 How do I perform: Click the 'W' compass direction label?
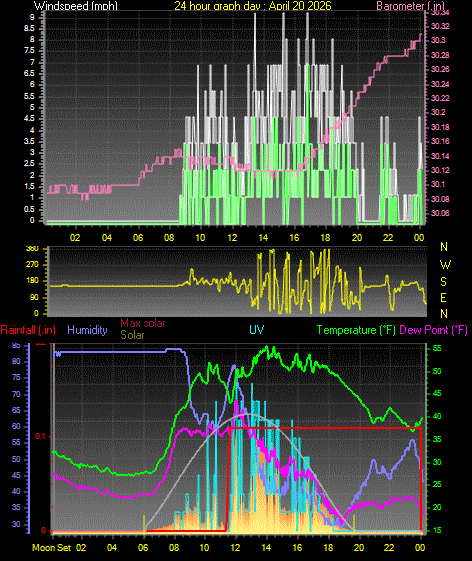pos(445,265)
